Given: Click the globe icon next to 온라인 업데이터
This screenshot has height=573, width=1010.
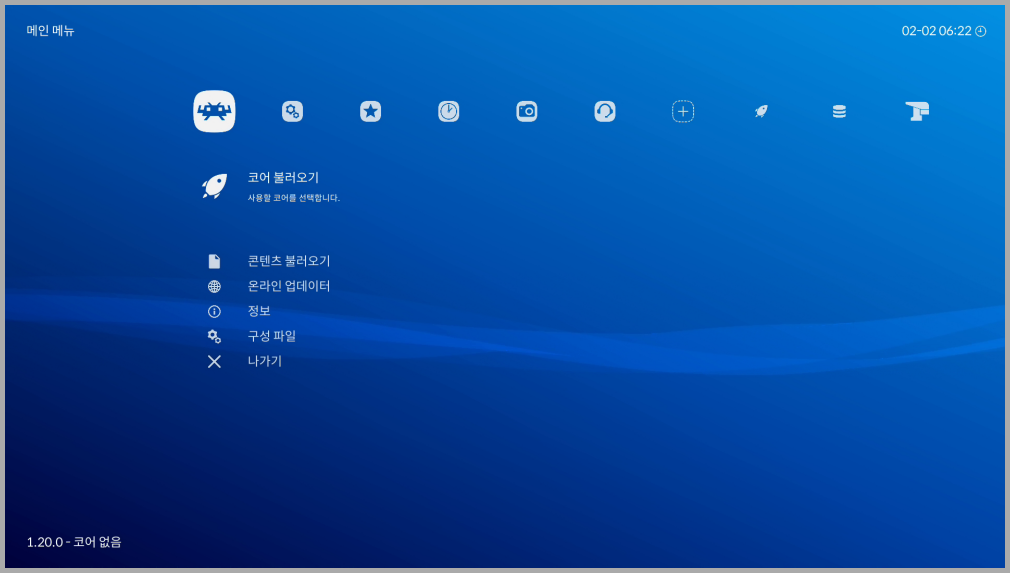Looking at the screenshot, I should pos(214,286).
